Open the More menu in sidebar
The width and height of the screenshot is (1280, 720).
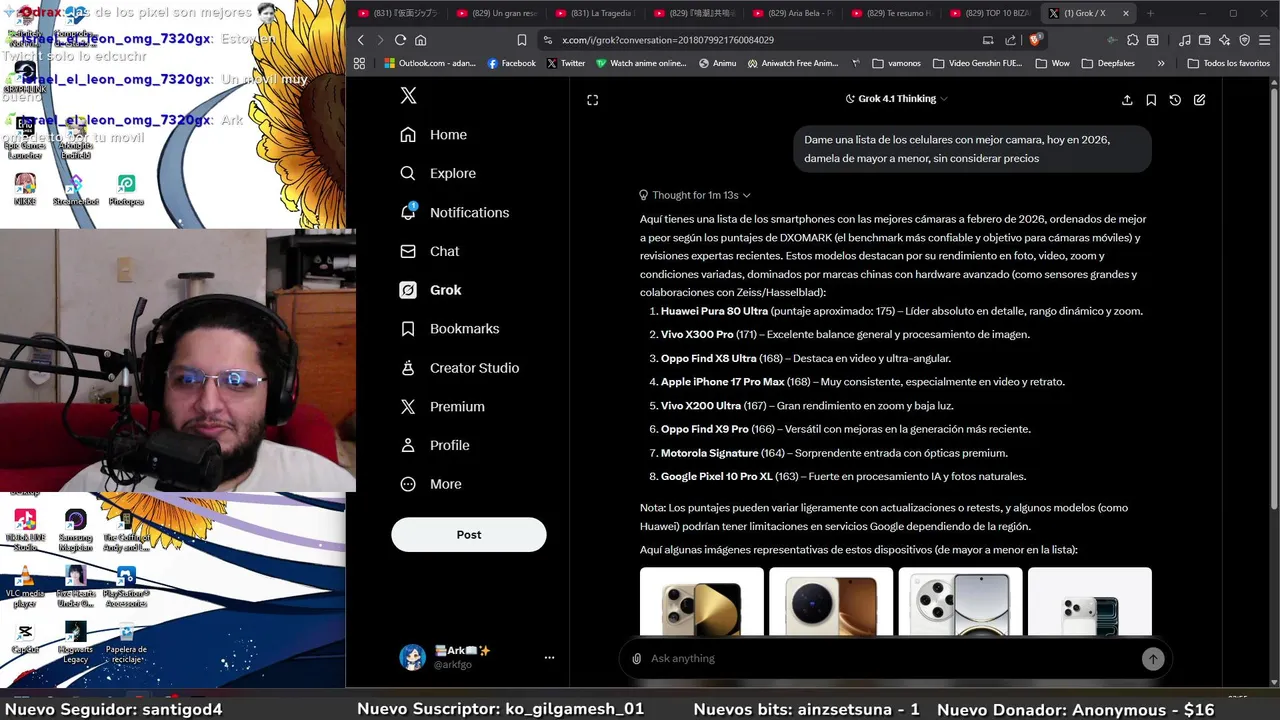click(x=431, y=484)
